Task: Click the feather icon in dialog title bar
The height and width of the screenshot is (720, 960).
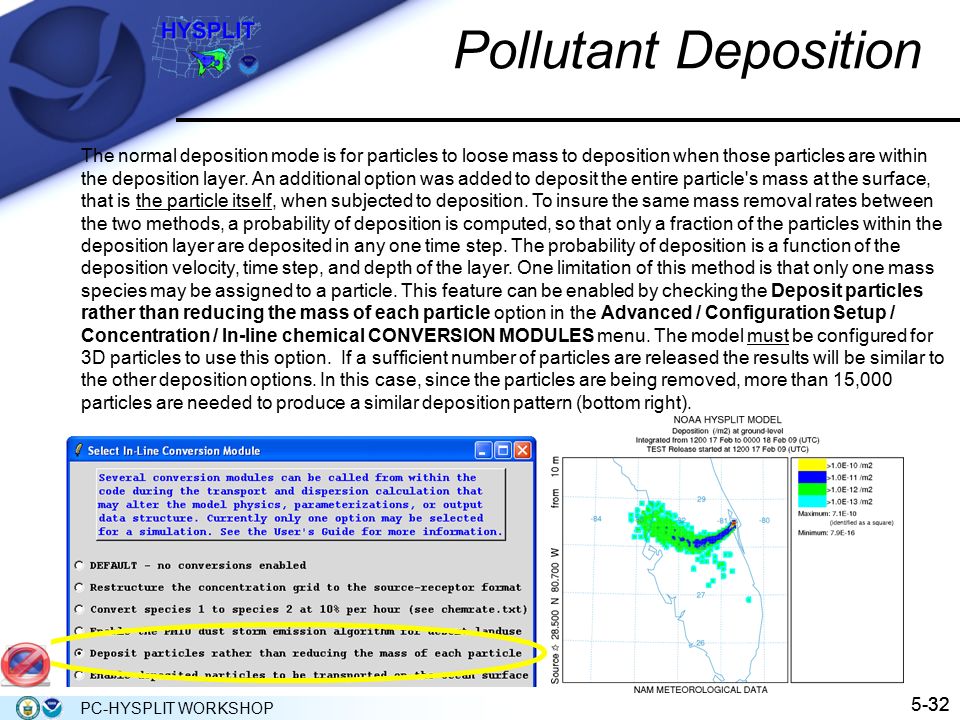Action: pyautogui.click(x=78, y=450)
